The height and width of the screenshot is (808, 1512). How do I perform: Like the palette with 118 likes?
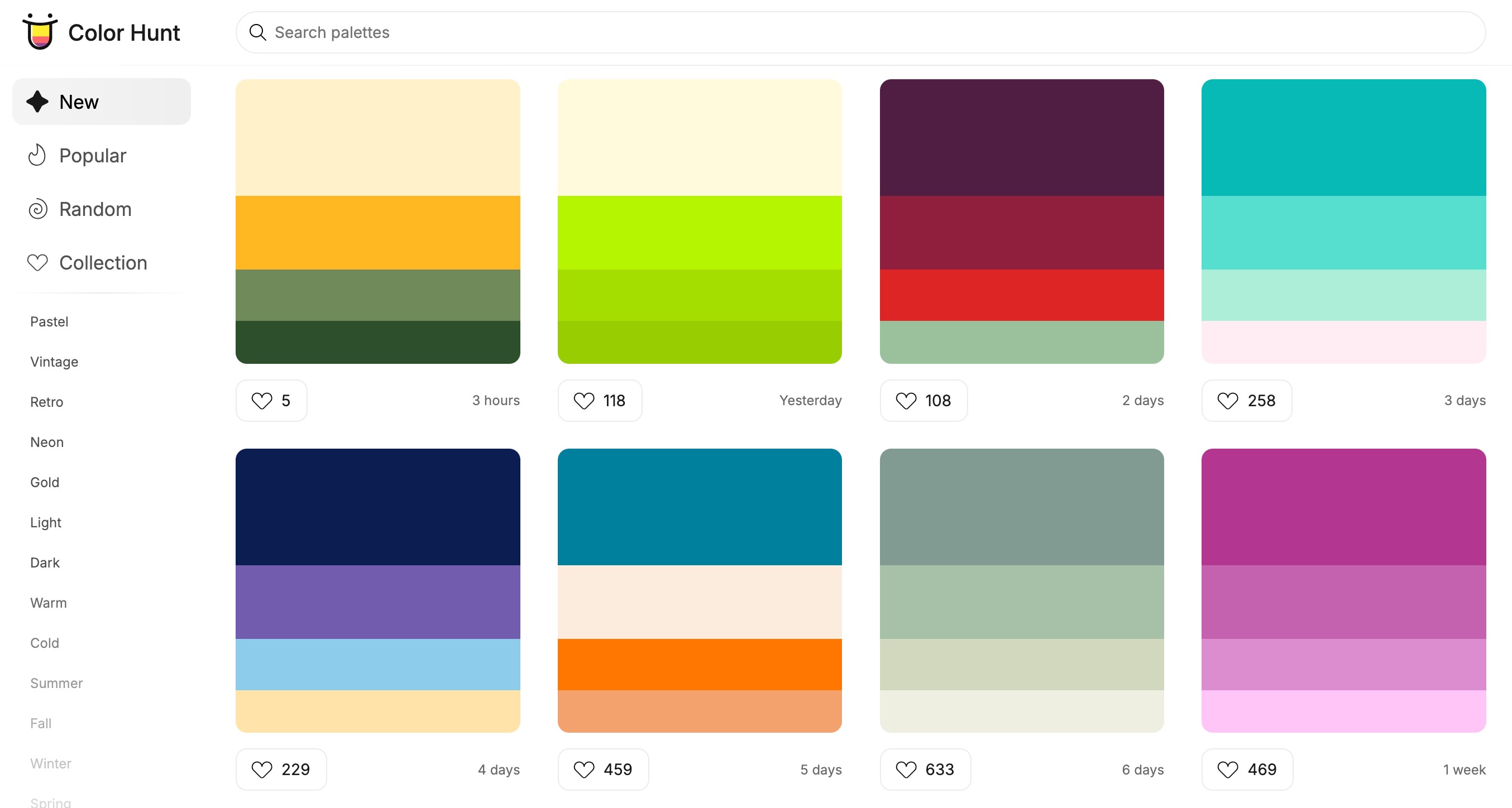[x=599, y=400]
